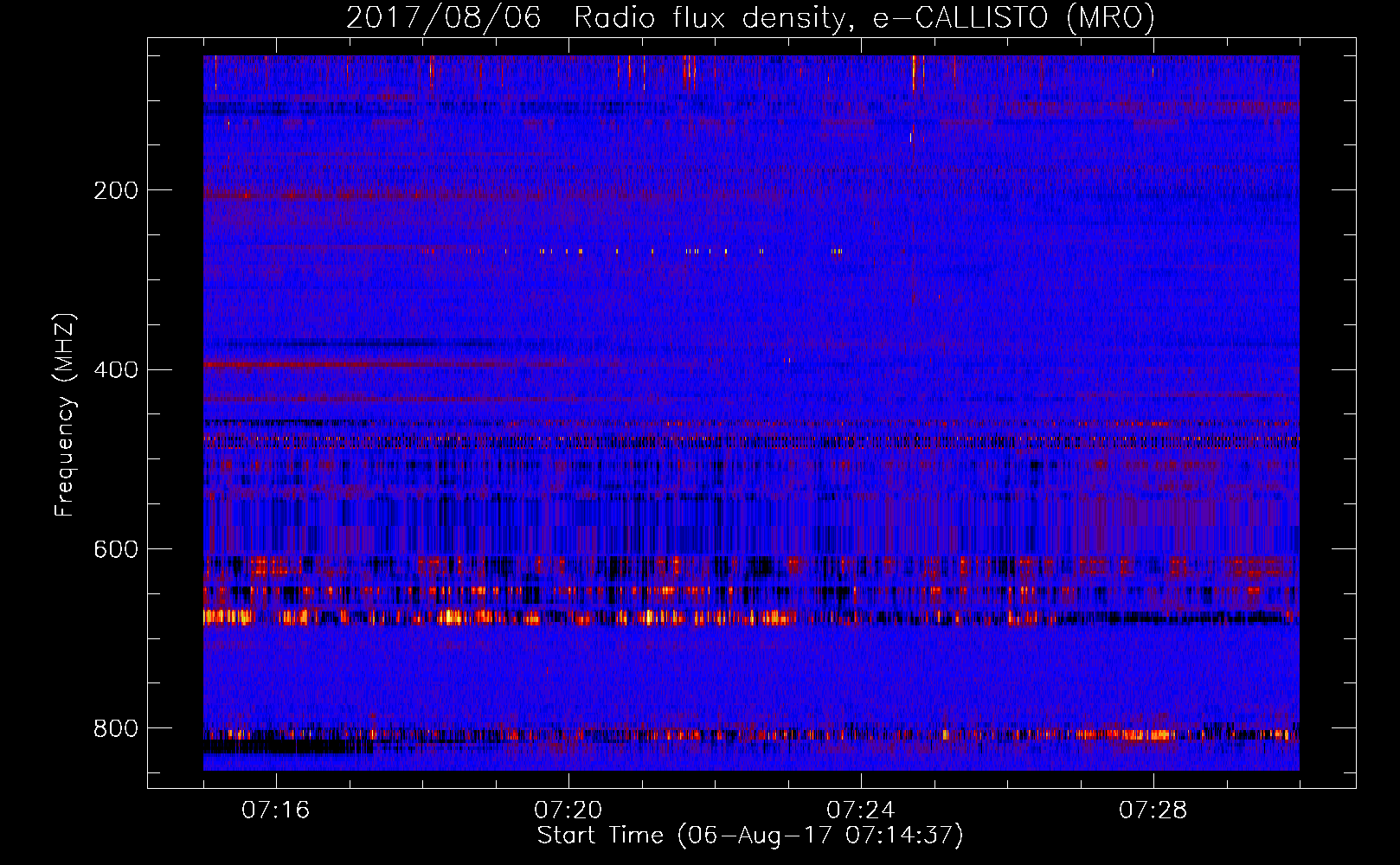Click the 07:20 time tick label
This screenshot has height=865, width=1400.
(568, 811)
